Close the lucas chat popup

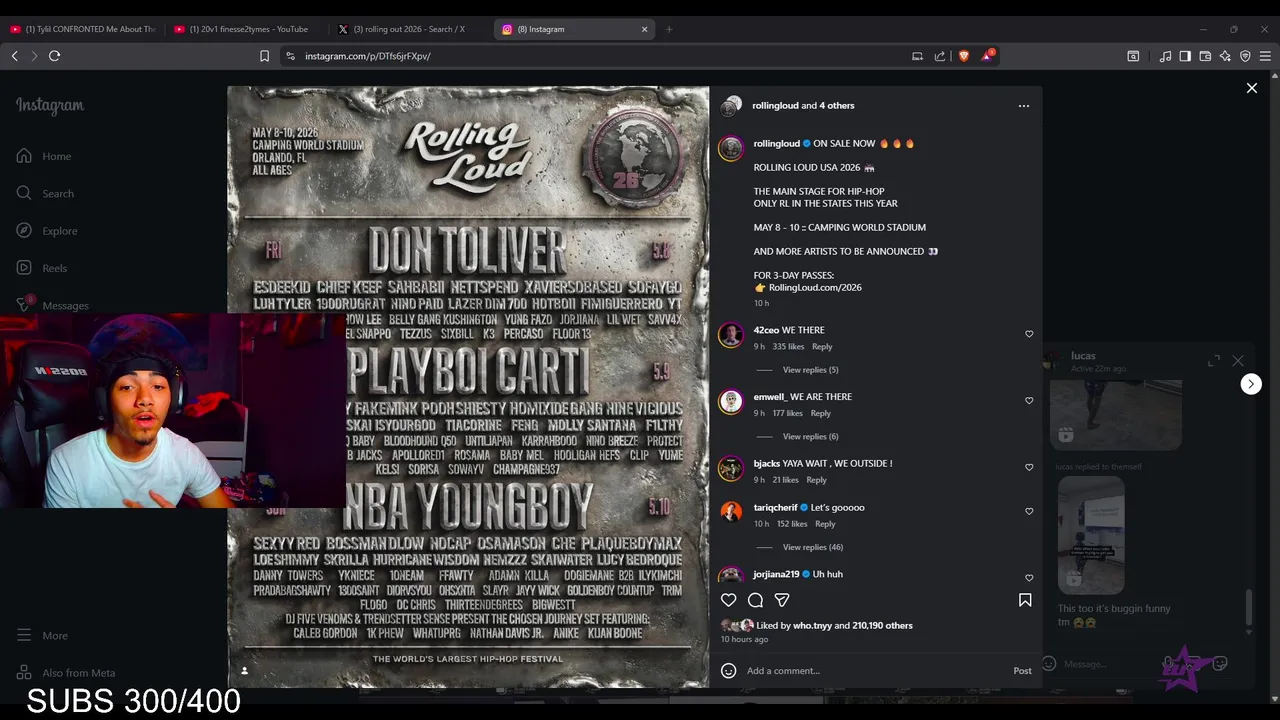point(1238,360)
